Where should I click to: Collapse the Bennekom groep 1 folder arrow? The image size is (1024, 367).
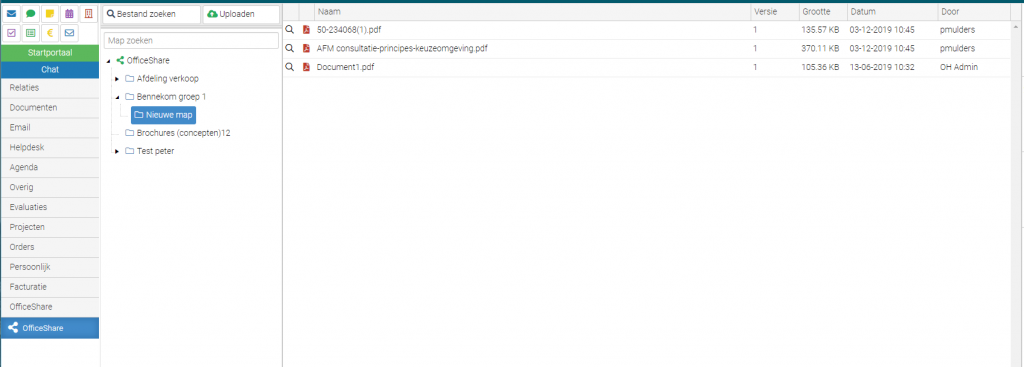(x=117, y=97)
